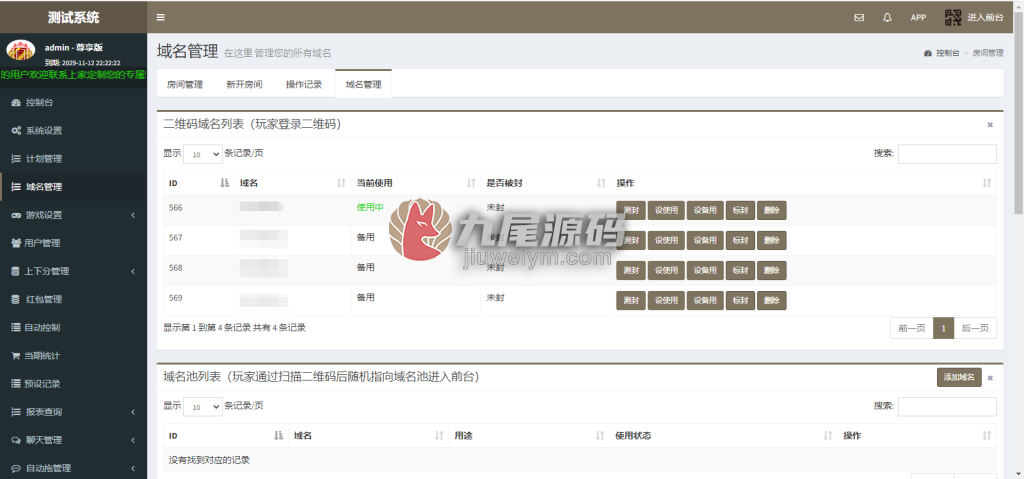
Task: Click the 添加域名 button
Action: tap(959, 377)
